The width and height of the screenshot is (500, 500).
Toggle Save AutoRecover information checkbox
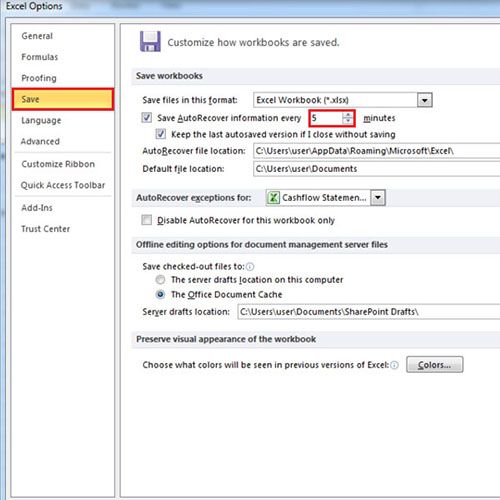tap(147, 118)
